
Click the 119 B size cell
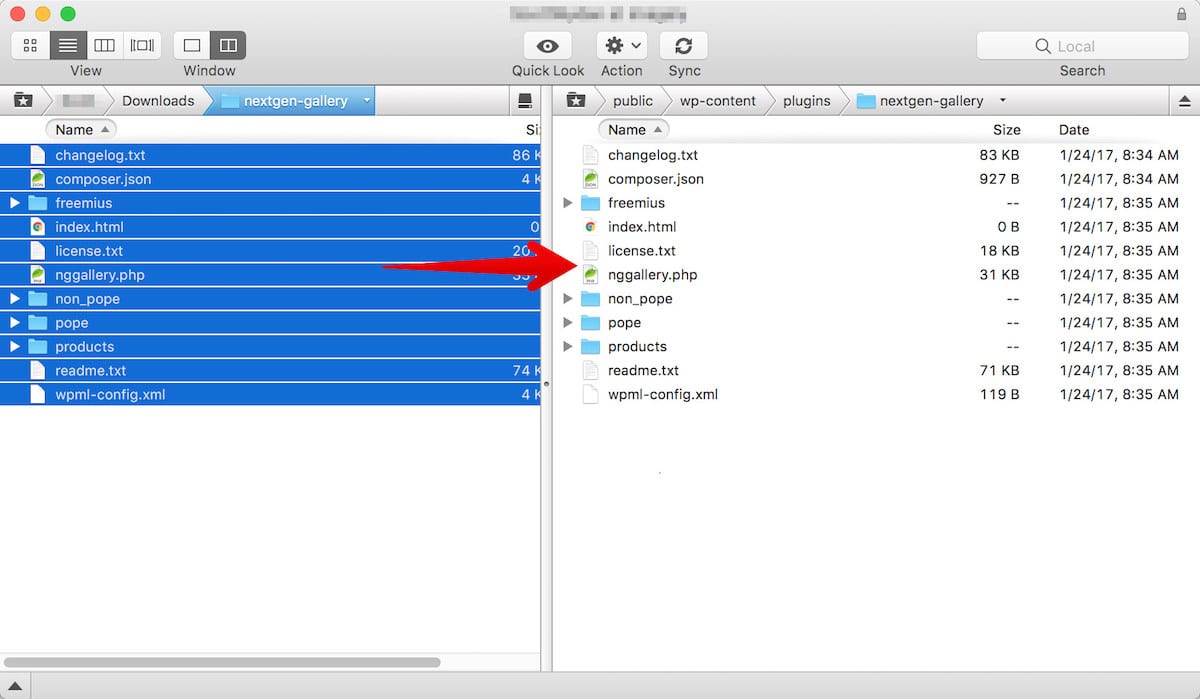pyautogui.click(x=999, y=395)
